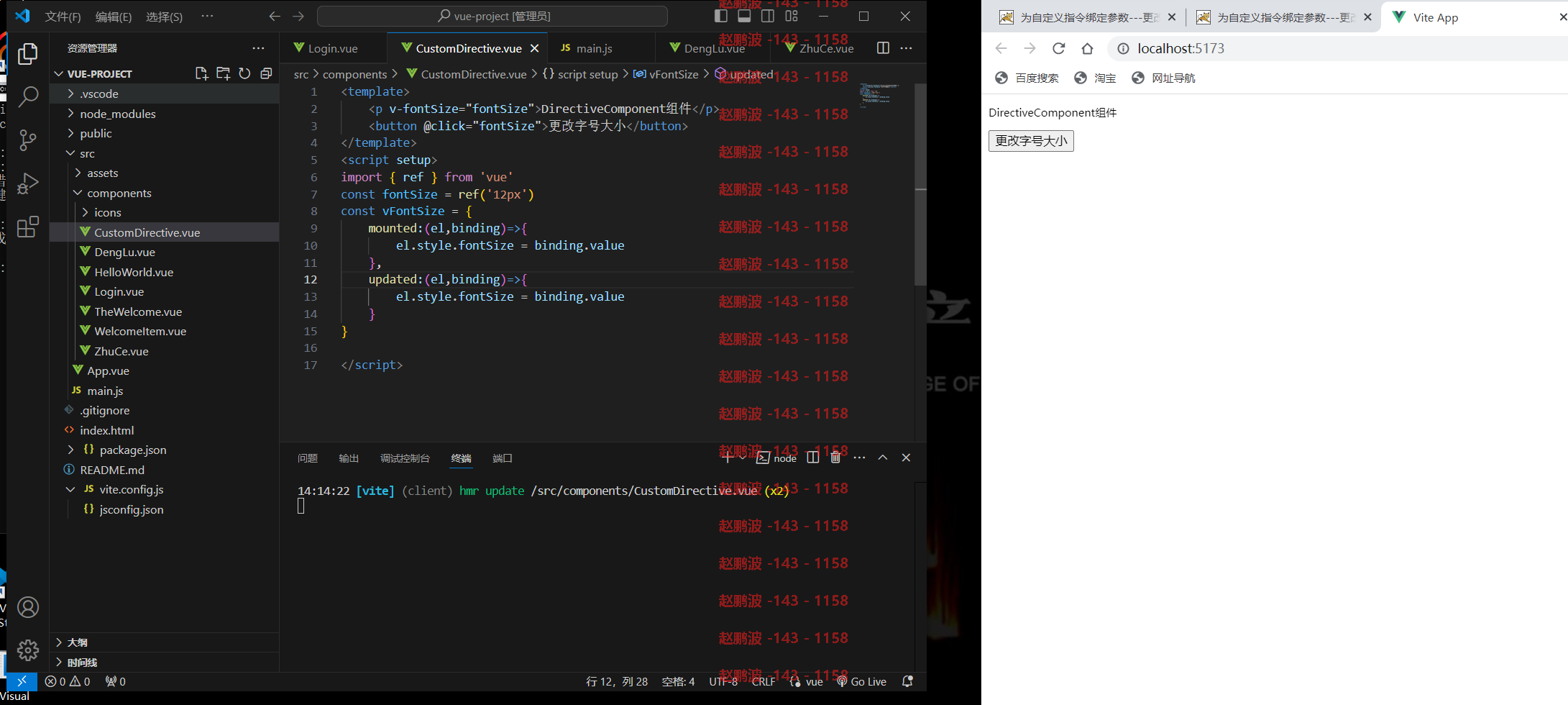The image size is (1568, 705).
Task: Open 淘宝 bookmark in browser
Action: tap(1095, 78)
